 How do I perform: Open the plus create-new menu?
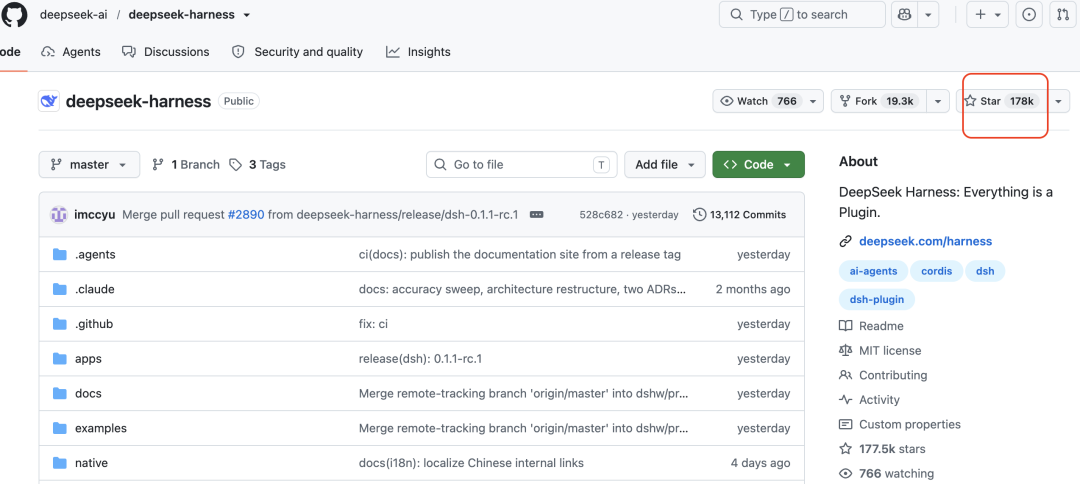pyautogui.click(x=988, y=14)
